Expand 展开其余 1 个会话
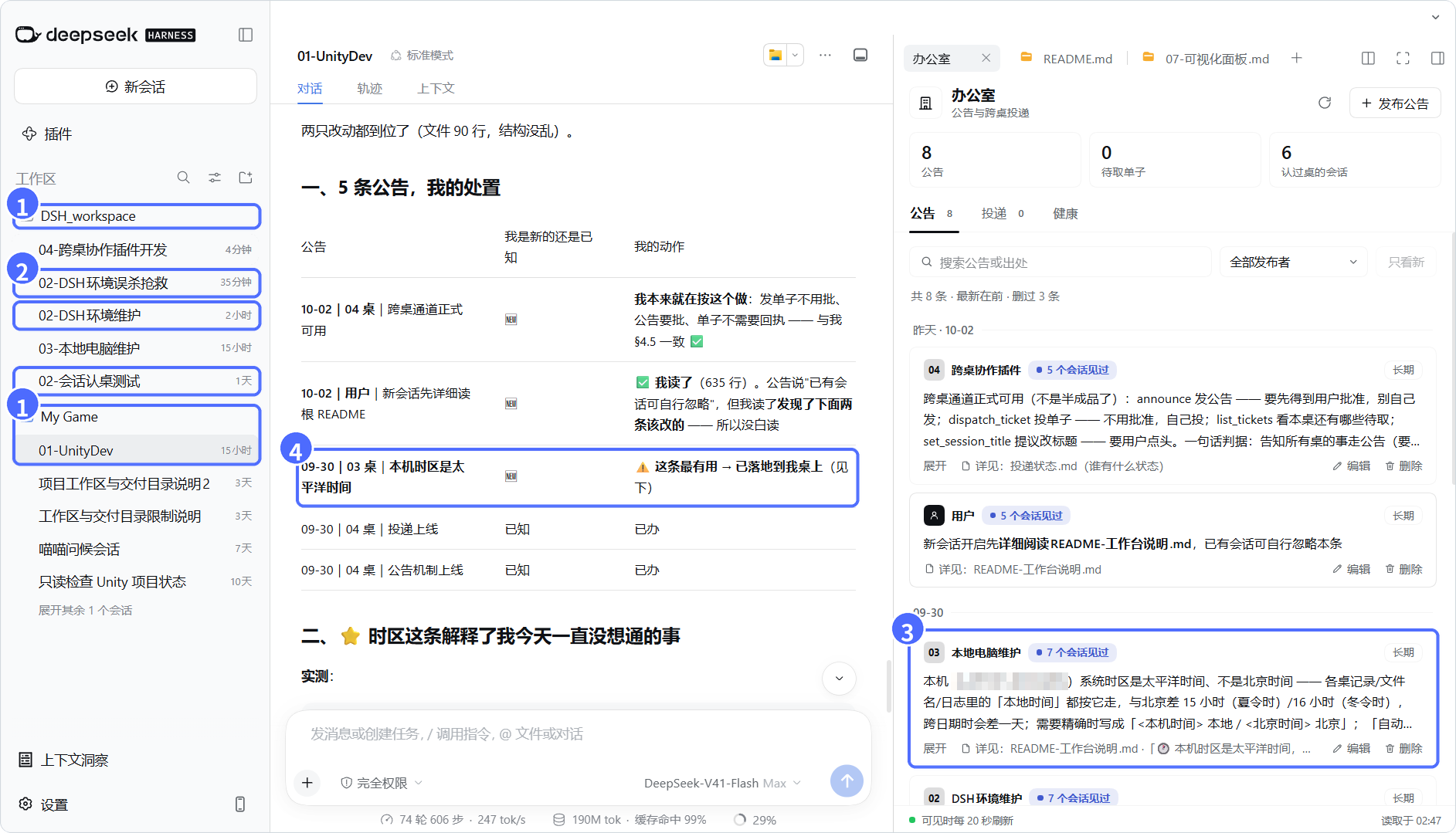 point(85,610)
